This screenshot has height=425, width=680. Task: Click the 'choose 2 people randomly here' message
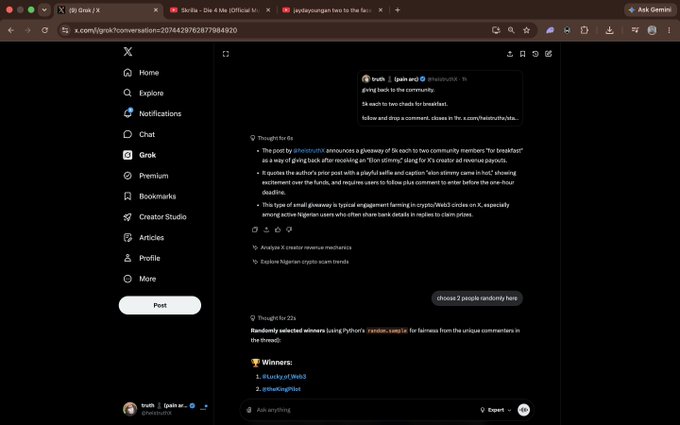coord(477,298)
